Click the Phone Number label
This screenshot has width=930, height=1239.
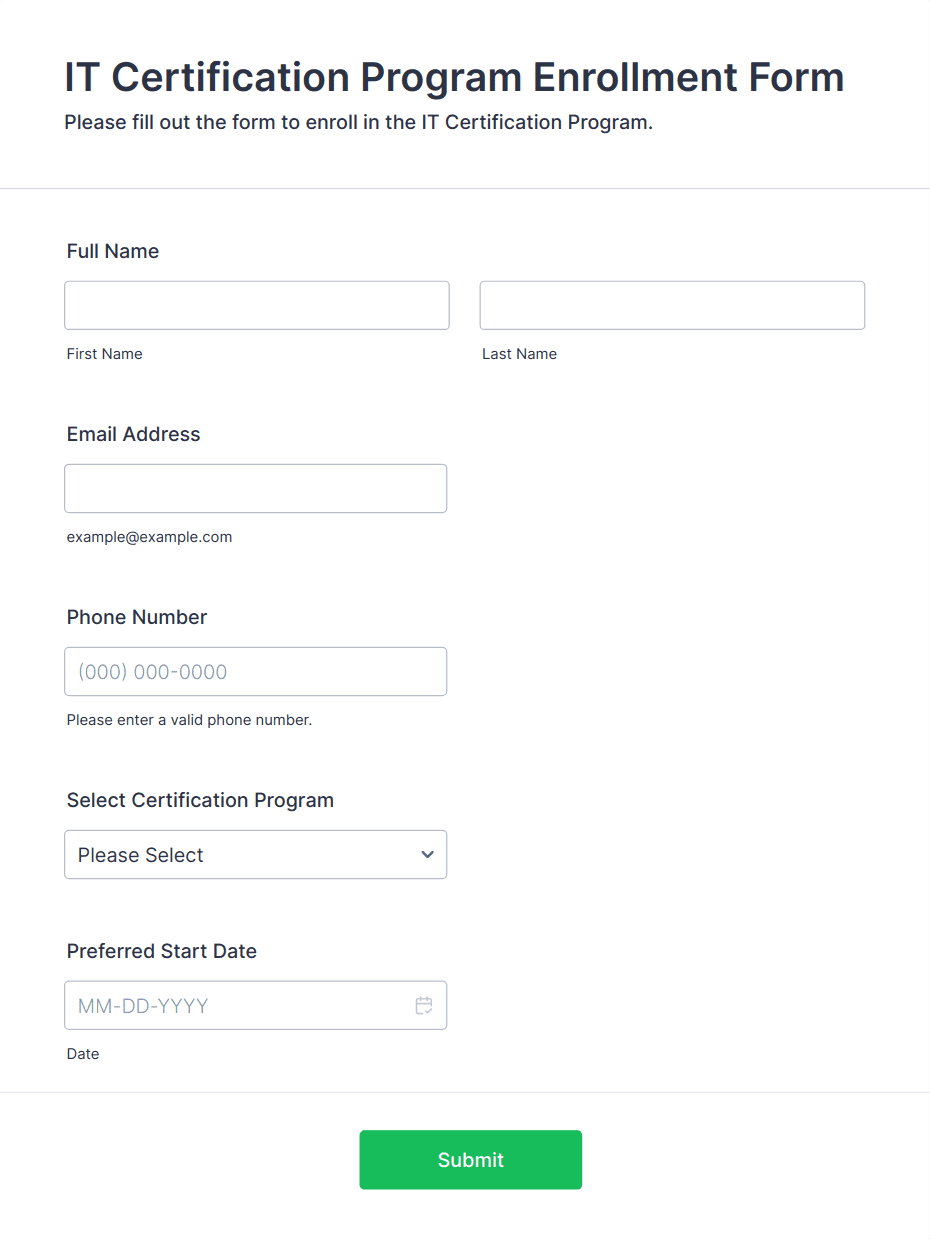[x=137, y=617]
